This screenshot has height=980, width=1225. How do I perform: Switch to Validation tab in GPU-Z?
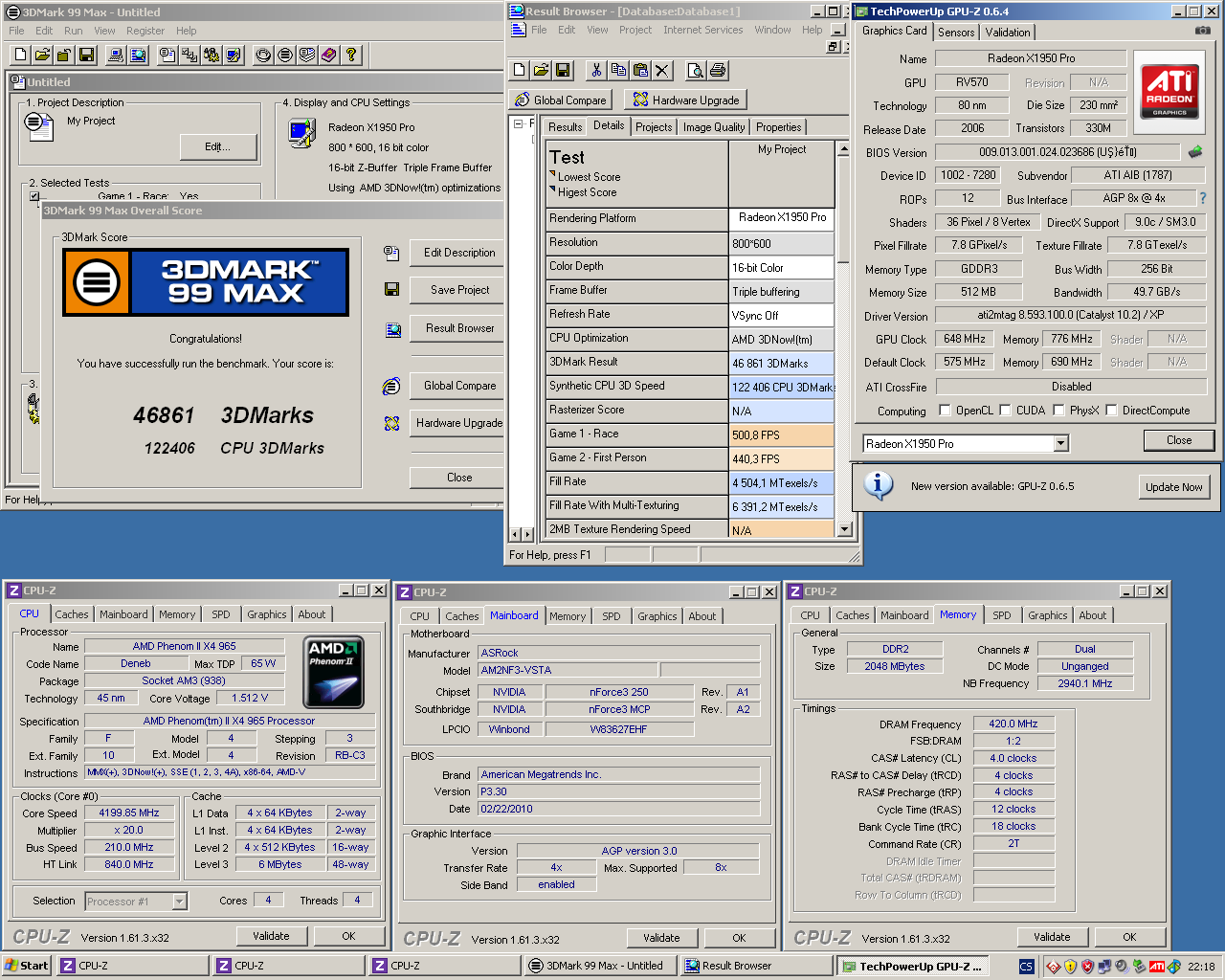pos(1008,32)
